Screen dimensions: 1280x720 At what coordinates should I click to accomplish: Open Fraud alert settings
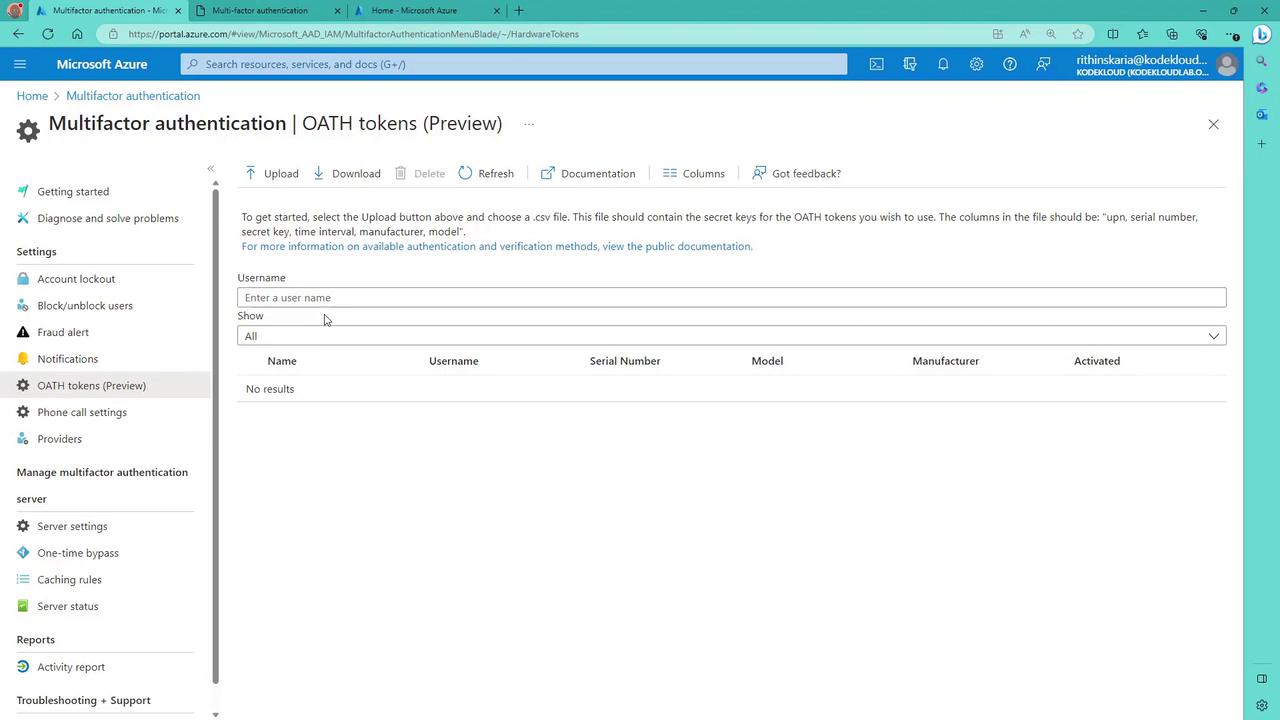(x=63, y=333)
